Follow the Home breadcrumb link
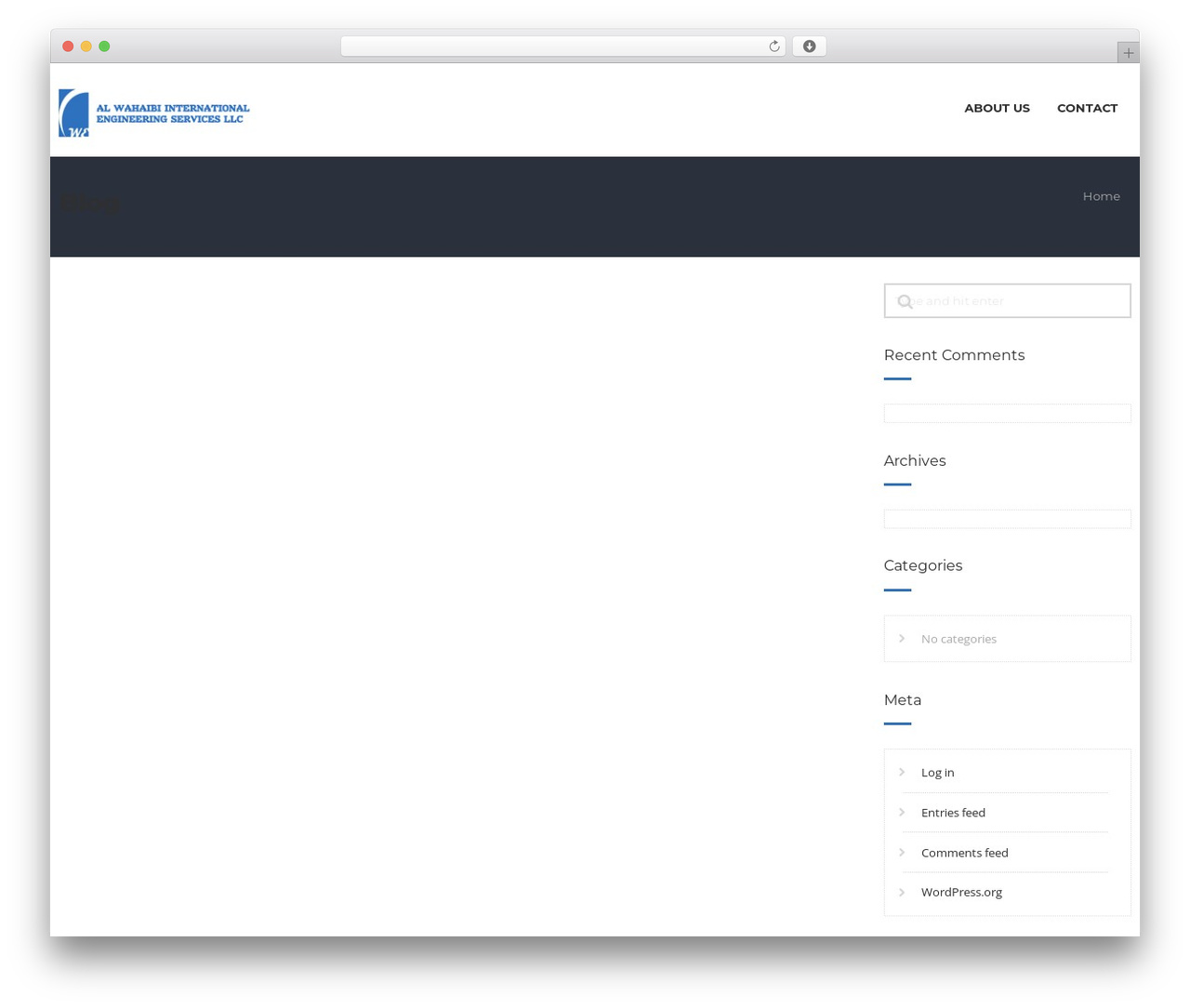The width and height of the screenshot is (1190, 1008). pyautogui.click(x=1101, y=196)
